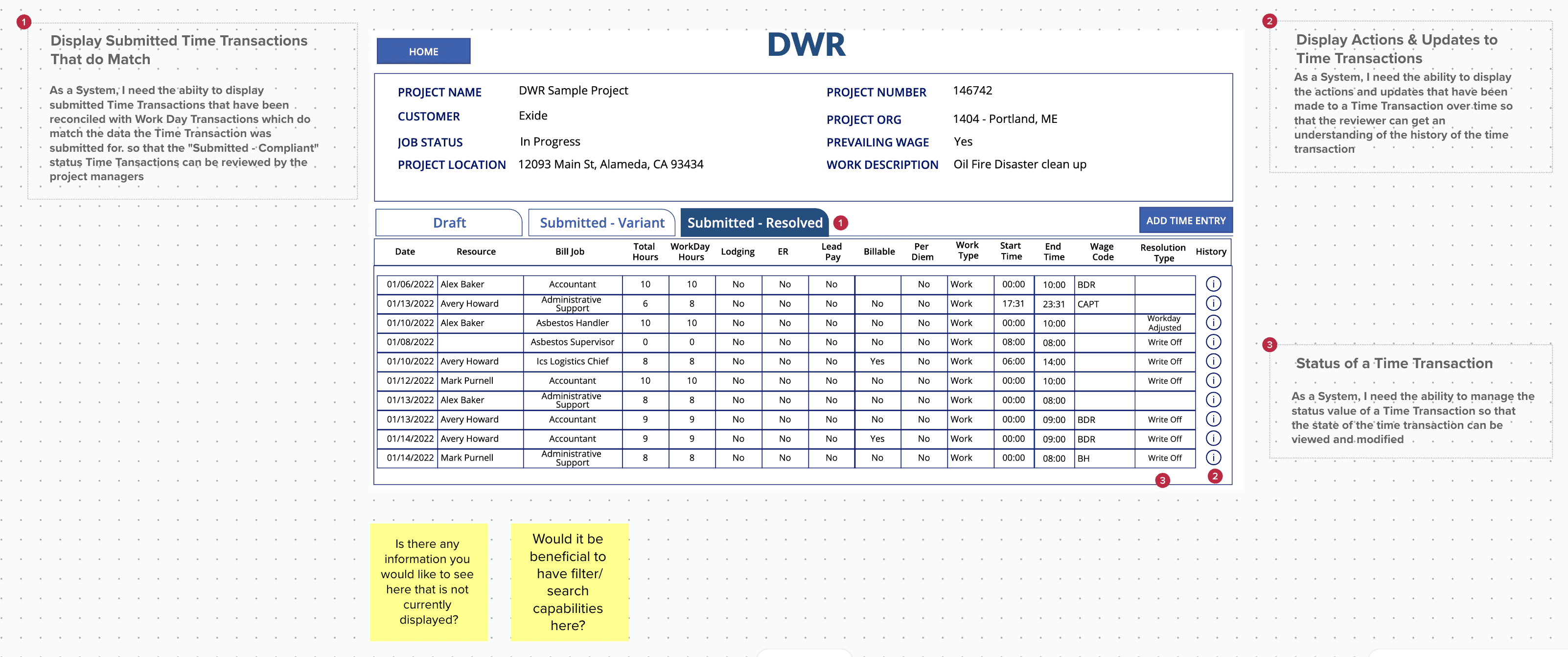
Task: Open history icon for 01/14/2022 Mark Purnell row
Action: 1213,457
